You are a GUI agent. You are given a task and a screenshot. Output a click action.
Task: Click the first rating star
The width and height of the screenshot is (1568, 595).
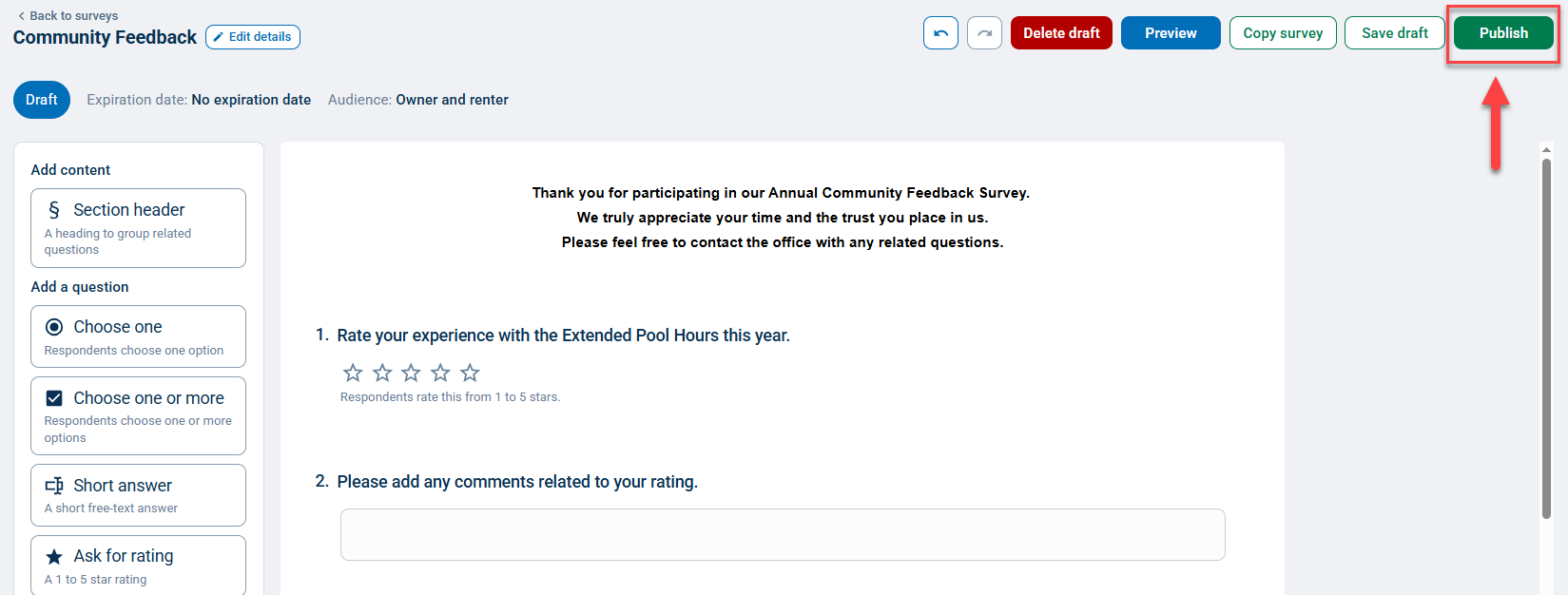[x=353, y=373]
